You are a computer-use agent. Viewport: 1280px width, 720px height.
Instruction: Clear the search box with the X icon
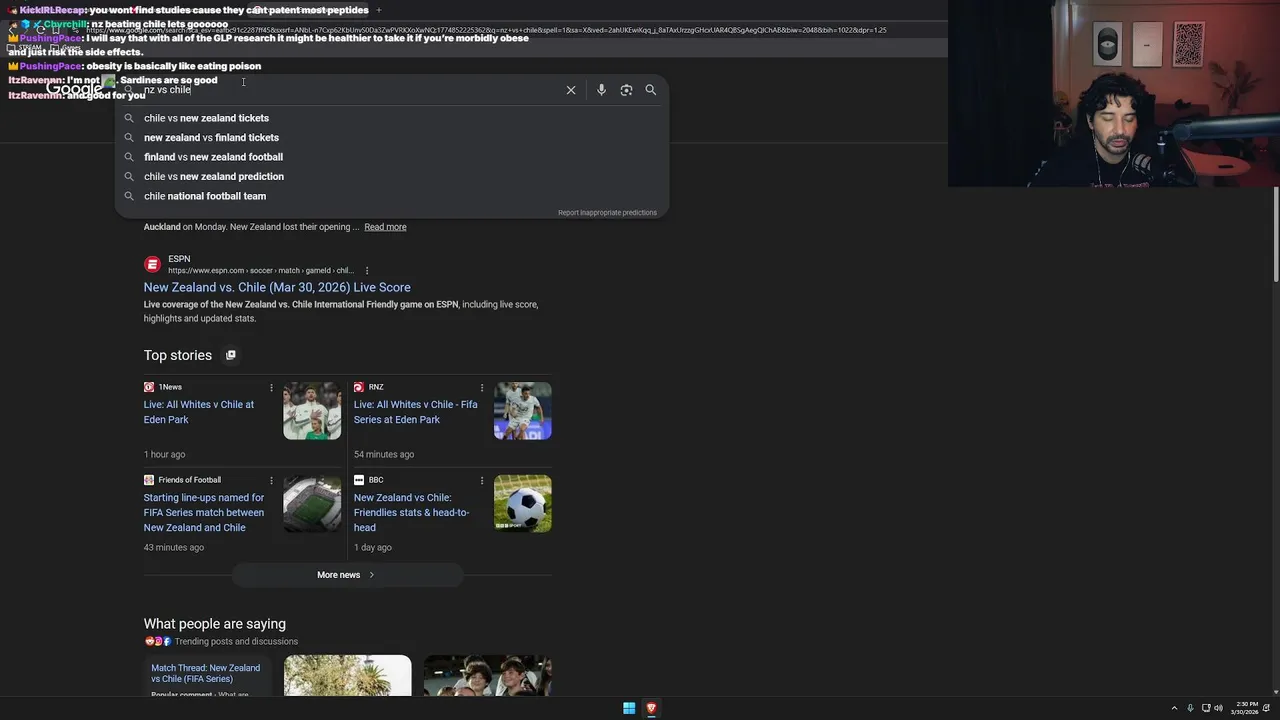click(571, 90)
